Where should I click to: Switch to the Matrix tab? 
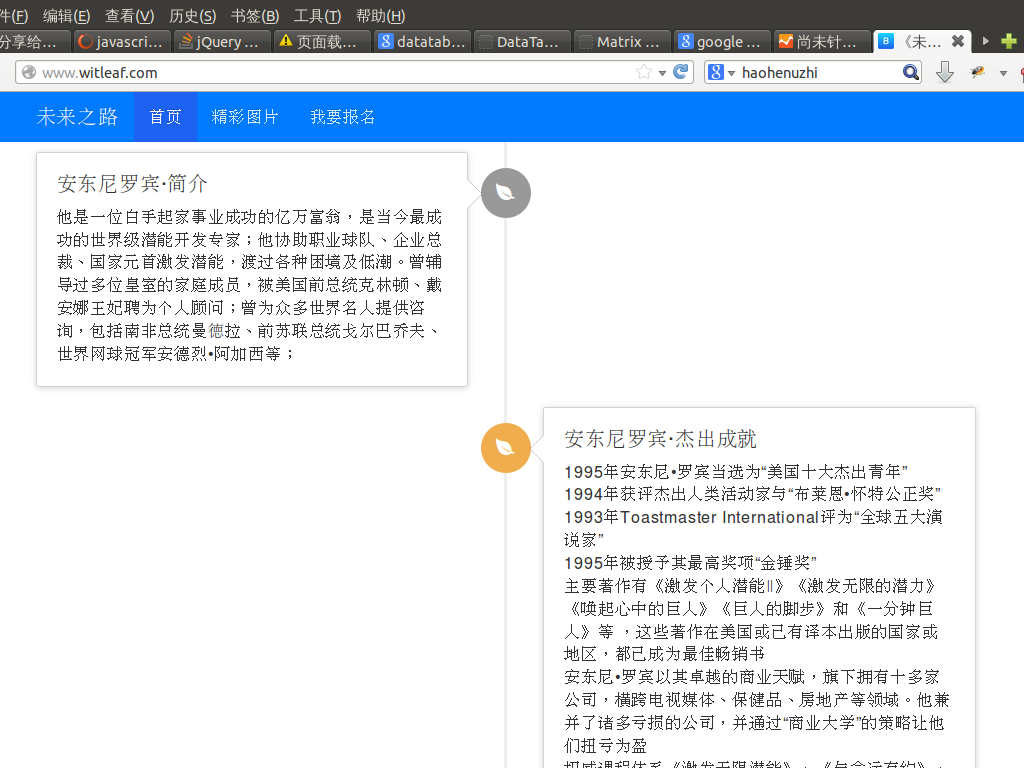[623, 42]
